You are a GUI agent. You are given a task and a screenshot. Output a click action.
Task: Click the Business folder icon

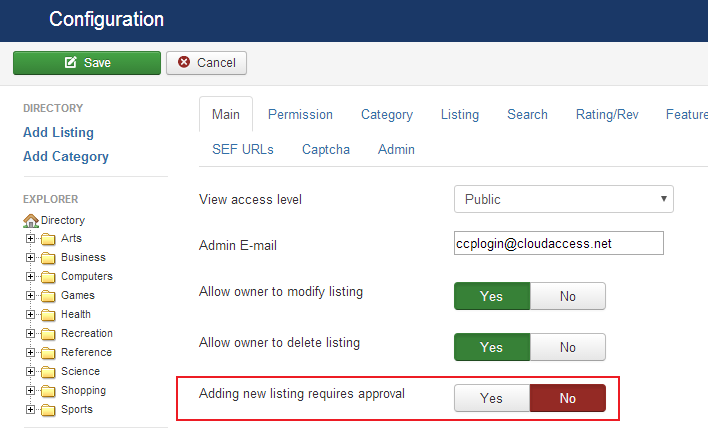(x=48, y=258)
